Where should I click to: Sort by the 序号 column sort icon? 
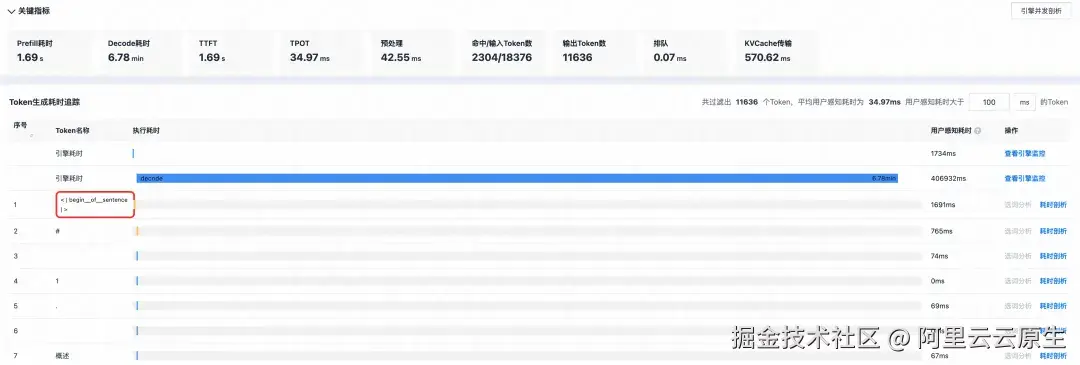click(32, 136)
